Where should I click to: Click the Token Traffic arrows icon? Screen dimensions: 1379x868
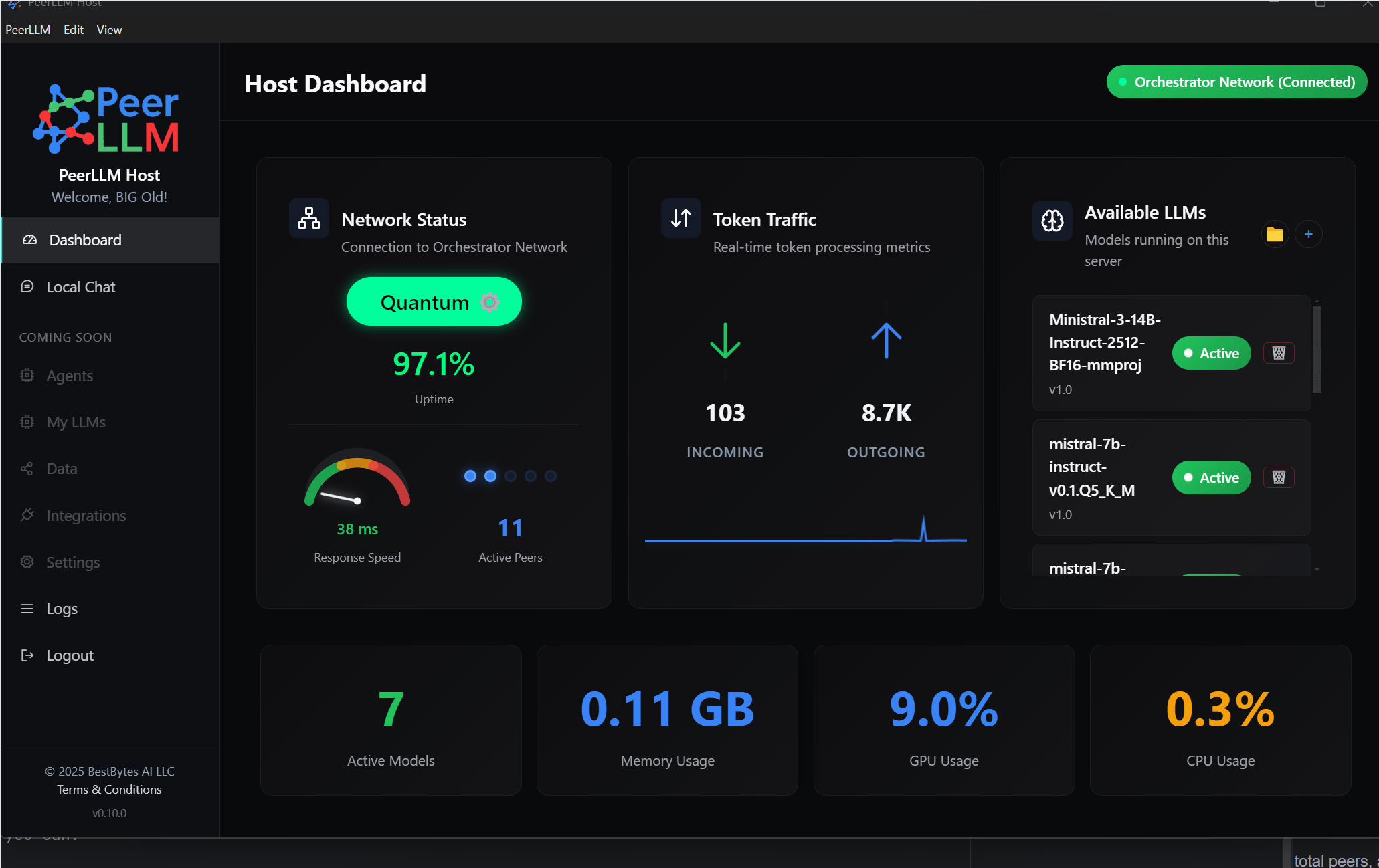(x=680, y=218)
